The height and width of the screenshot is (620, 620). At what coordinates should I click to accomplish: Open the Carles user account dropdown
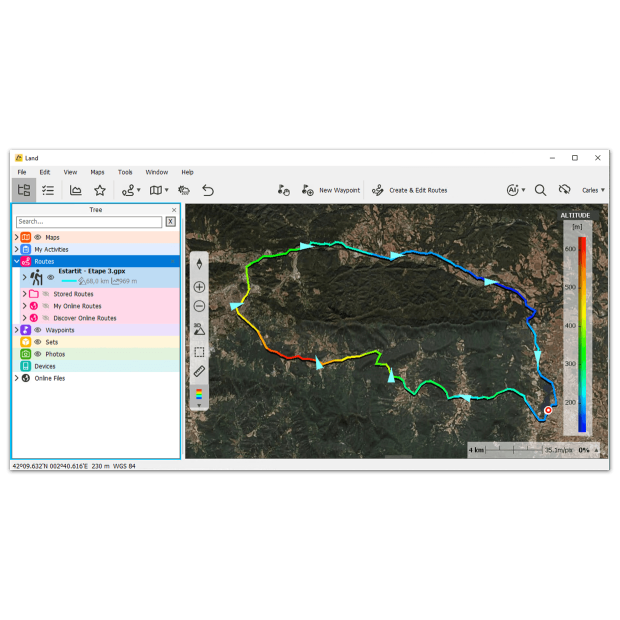pyautogui.click(x=593, y=190)
